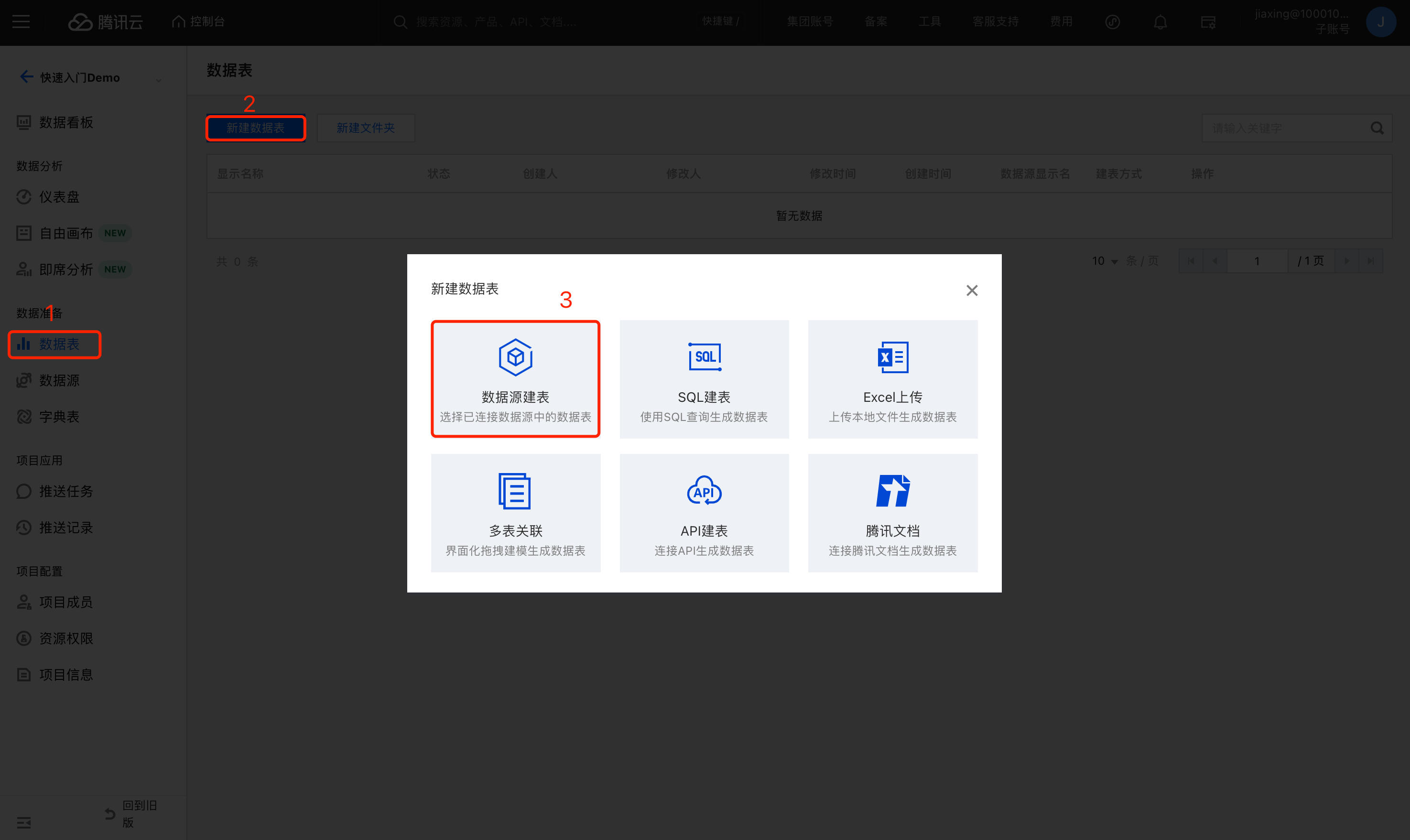Go to 控制台 home link
The height and width of the screenshot is (840, 1410).
click(198, 22)
